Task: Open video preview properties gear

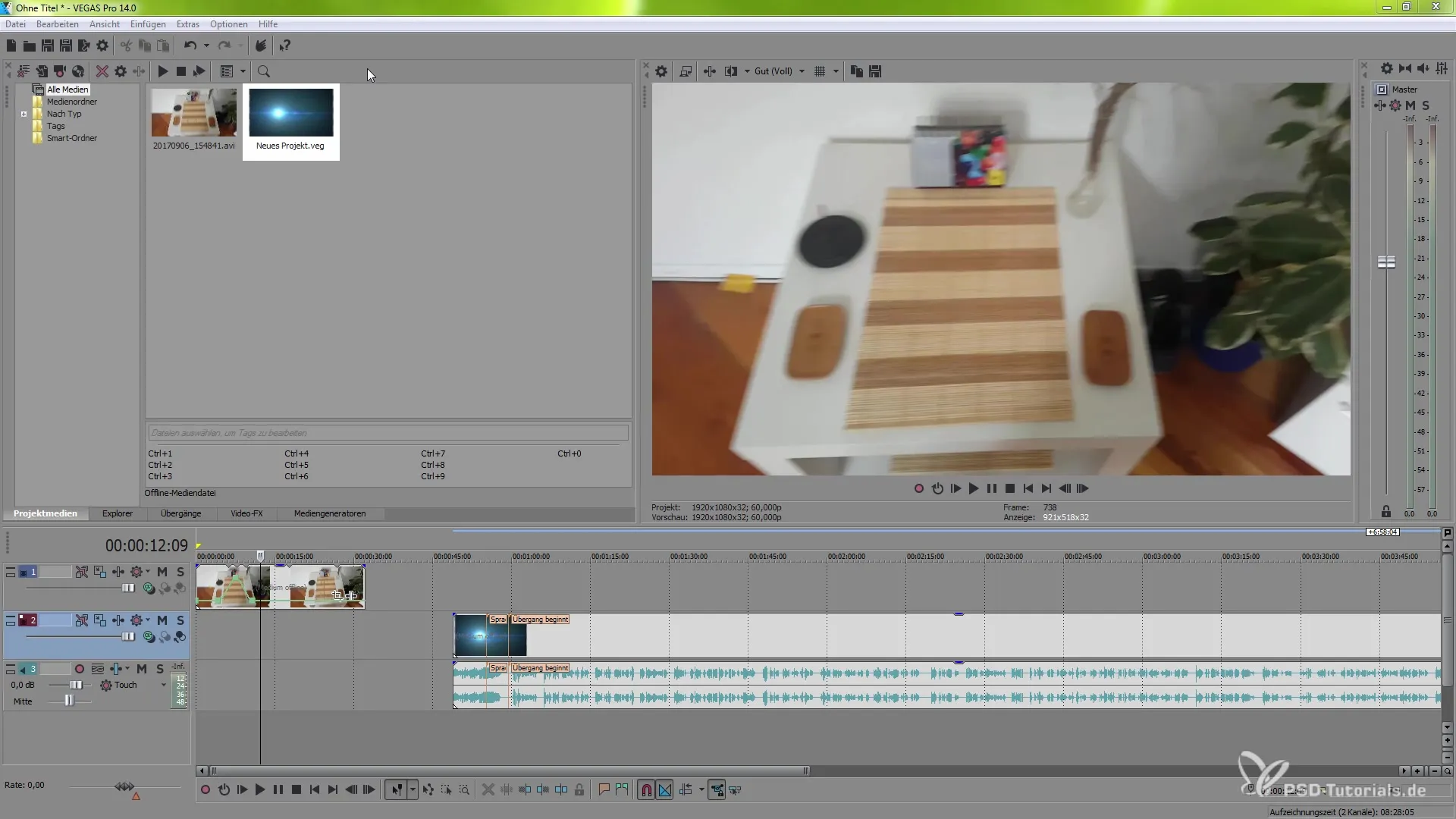Action: pyautogui.click(x=661, y=71)
